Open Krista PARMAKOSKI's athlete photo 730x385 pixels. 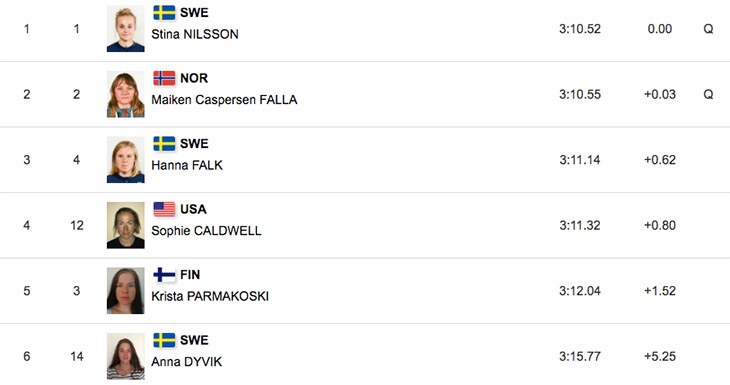(x=126, y=291)
